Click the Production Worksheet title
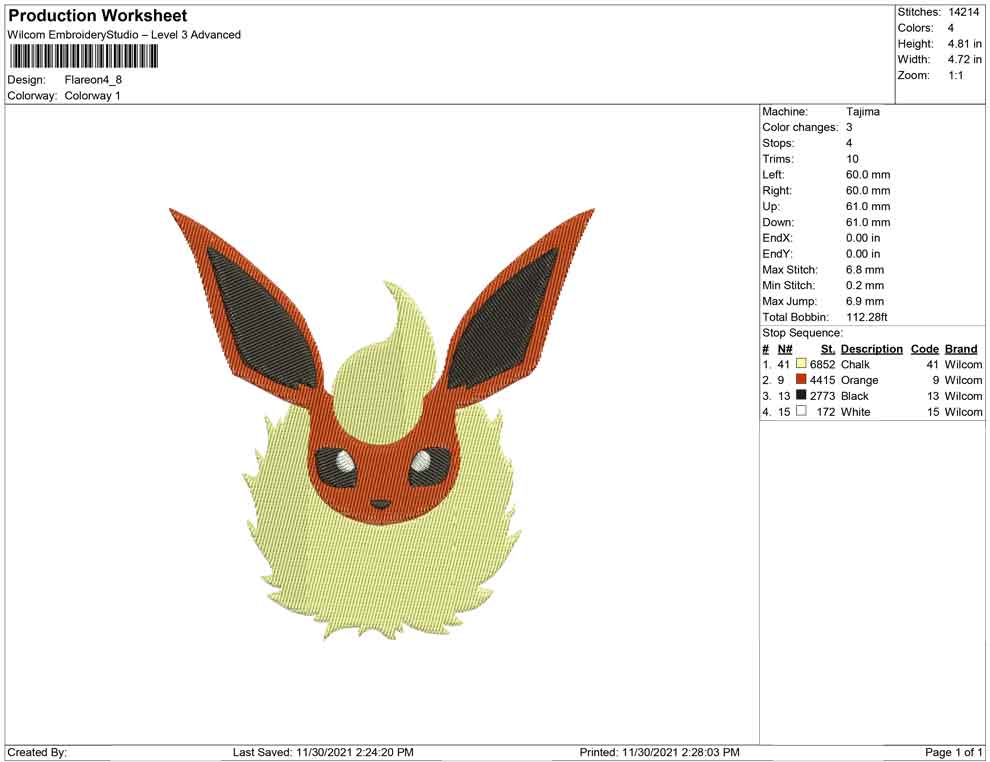990x762 pixels. [x=97, y=16]
